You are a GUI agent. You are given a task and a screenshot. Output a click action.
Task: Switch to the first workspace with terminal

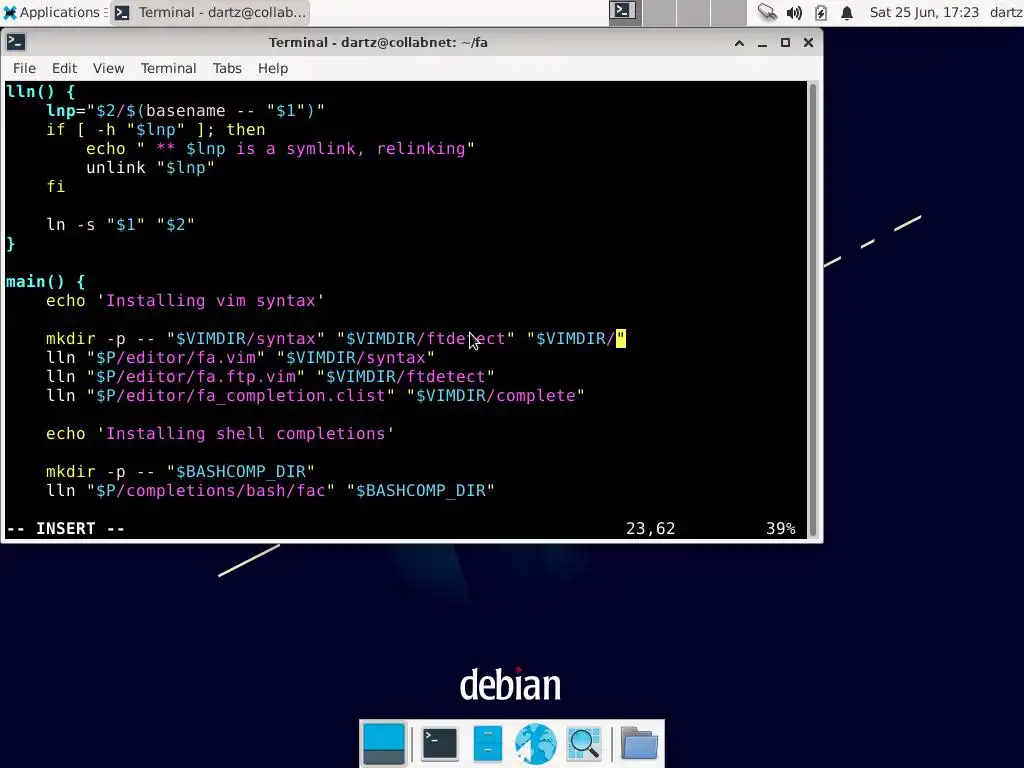pos(623,12)
